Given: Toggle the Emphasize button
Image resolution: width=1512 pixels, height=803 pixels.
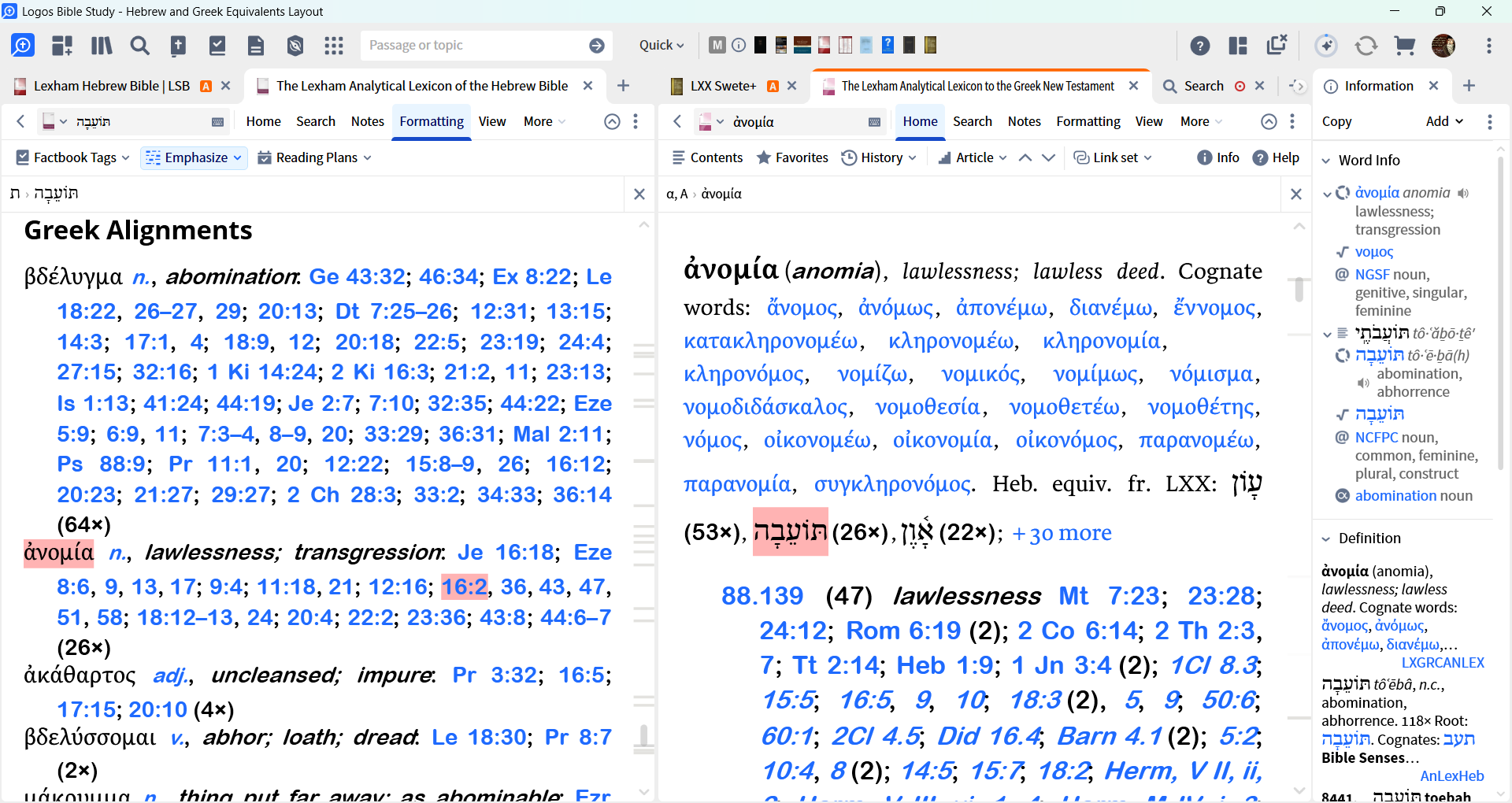Looking at the screenshot, I should 194,157.
